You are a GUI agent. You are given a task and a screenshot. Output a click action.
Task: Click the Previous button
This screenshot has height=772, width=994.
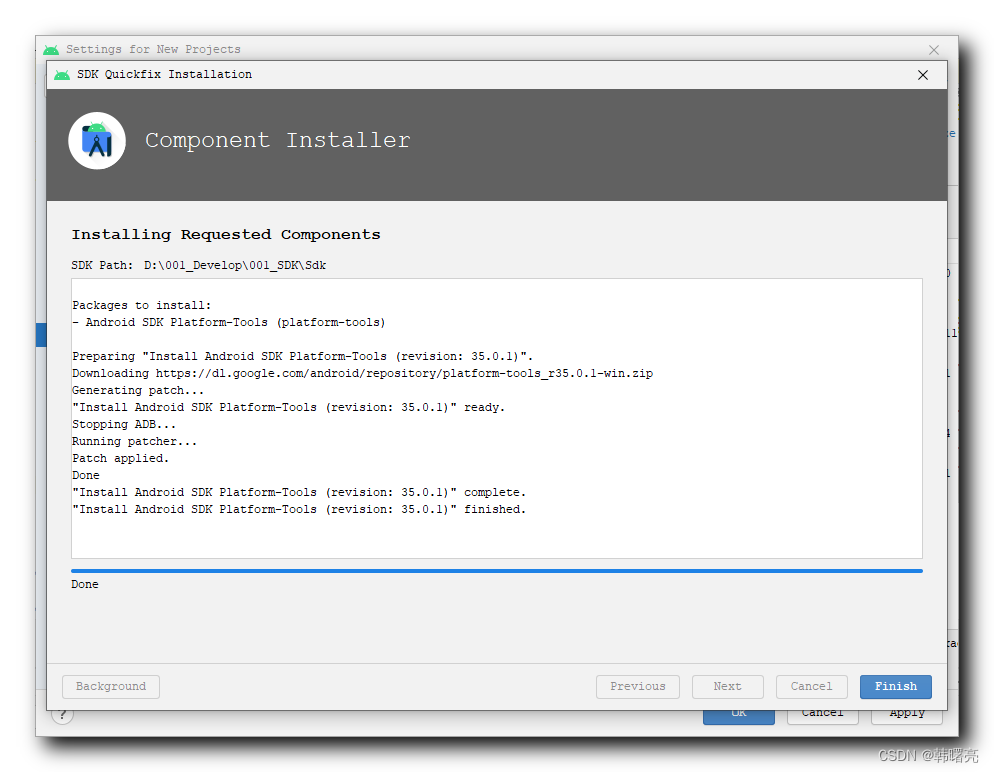(x=638, y=686)
